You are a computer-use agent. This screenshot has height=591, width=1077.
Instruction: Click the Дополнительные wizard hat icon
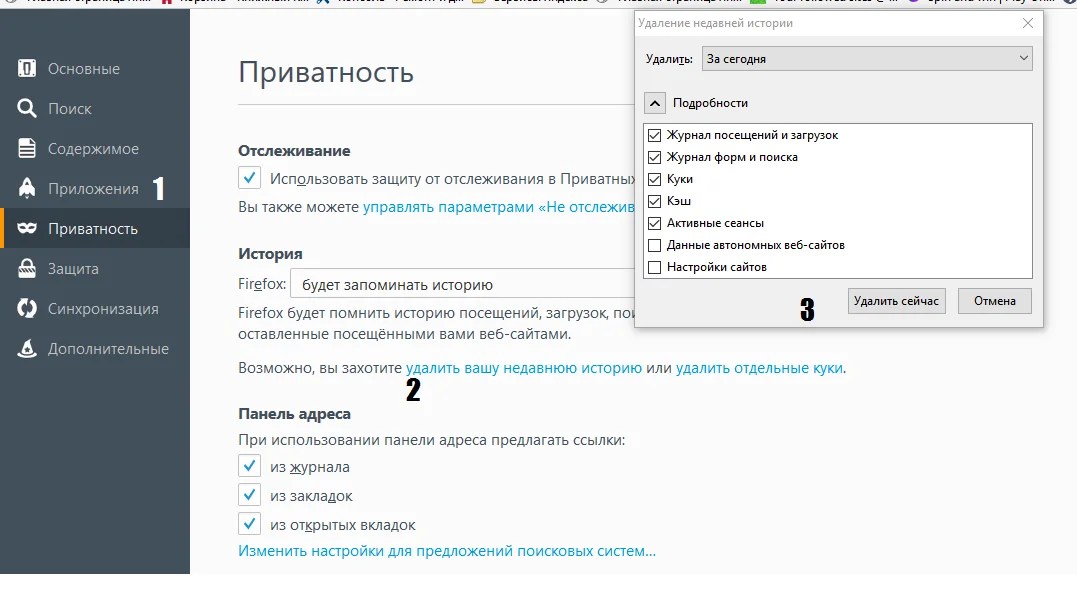(x=27, y=348)
